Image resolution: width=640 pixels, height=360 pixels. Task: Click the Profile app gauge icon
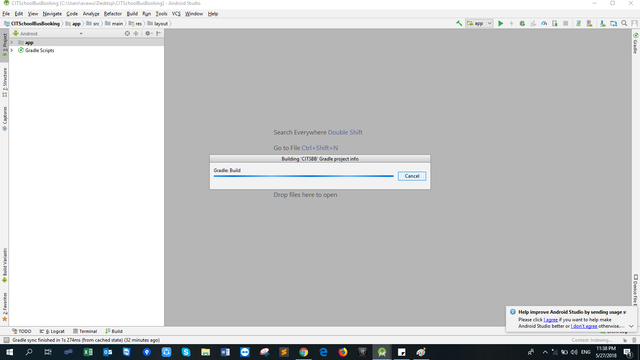tap(544, 23)
